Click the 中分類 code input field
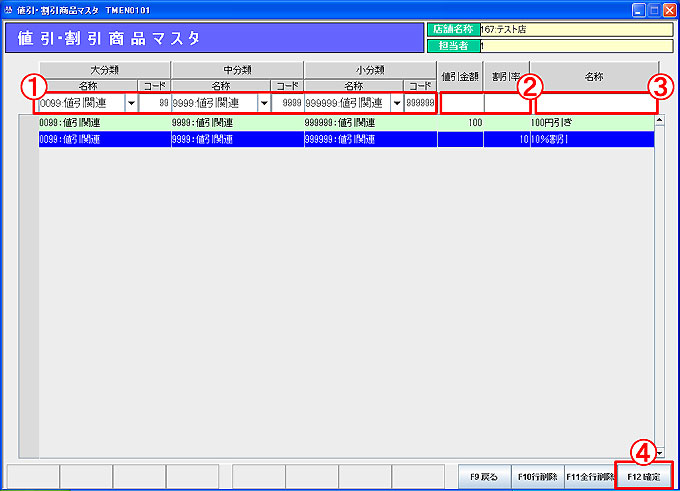This screenshot has height=491, width=680. [x=286, y=103]
